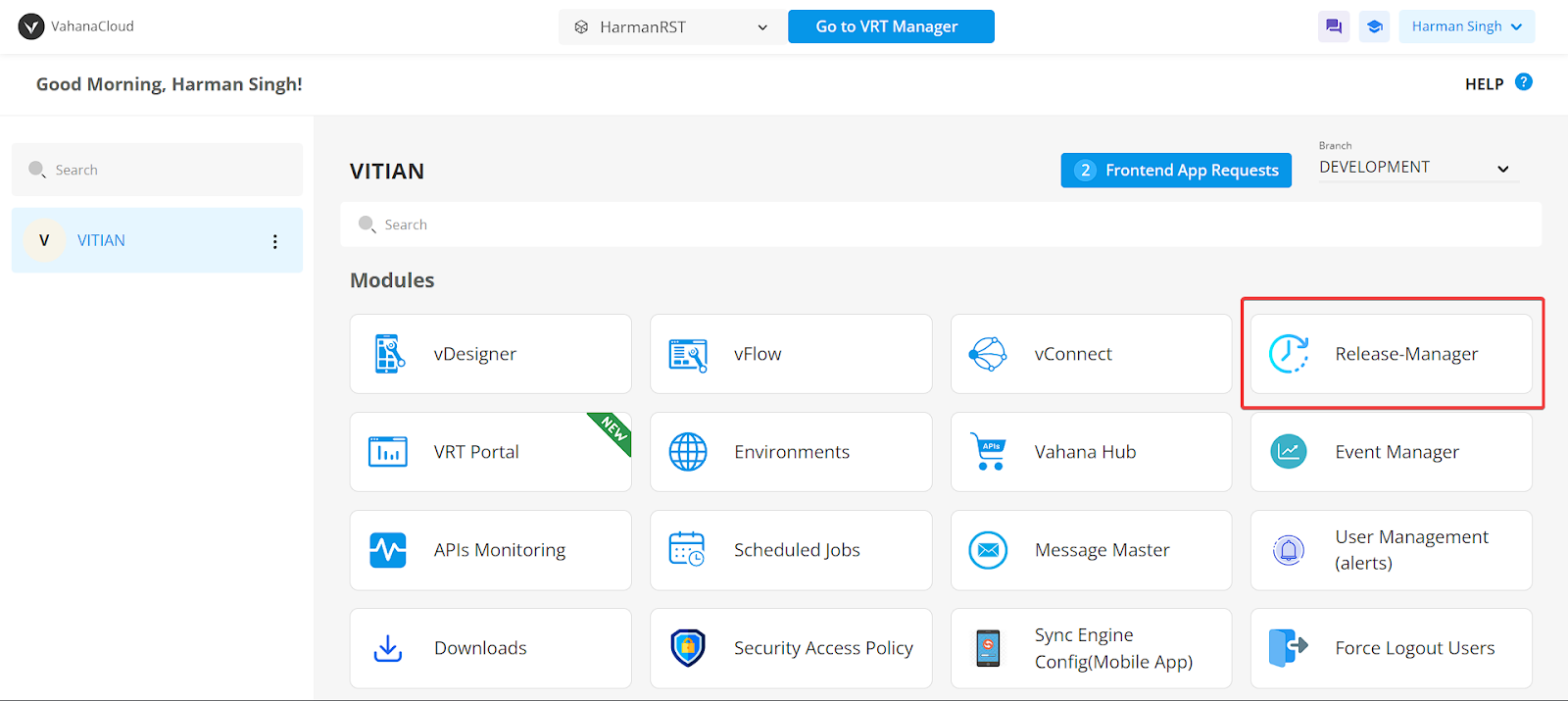Click the VahanaCloud brand text
The image size is (1568, 701).
click(x=92, y=26)
